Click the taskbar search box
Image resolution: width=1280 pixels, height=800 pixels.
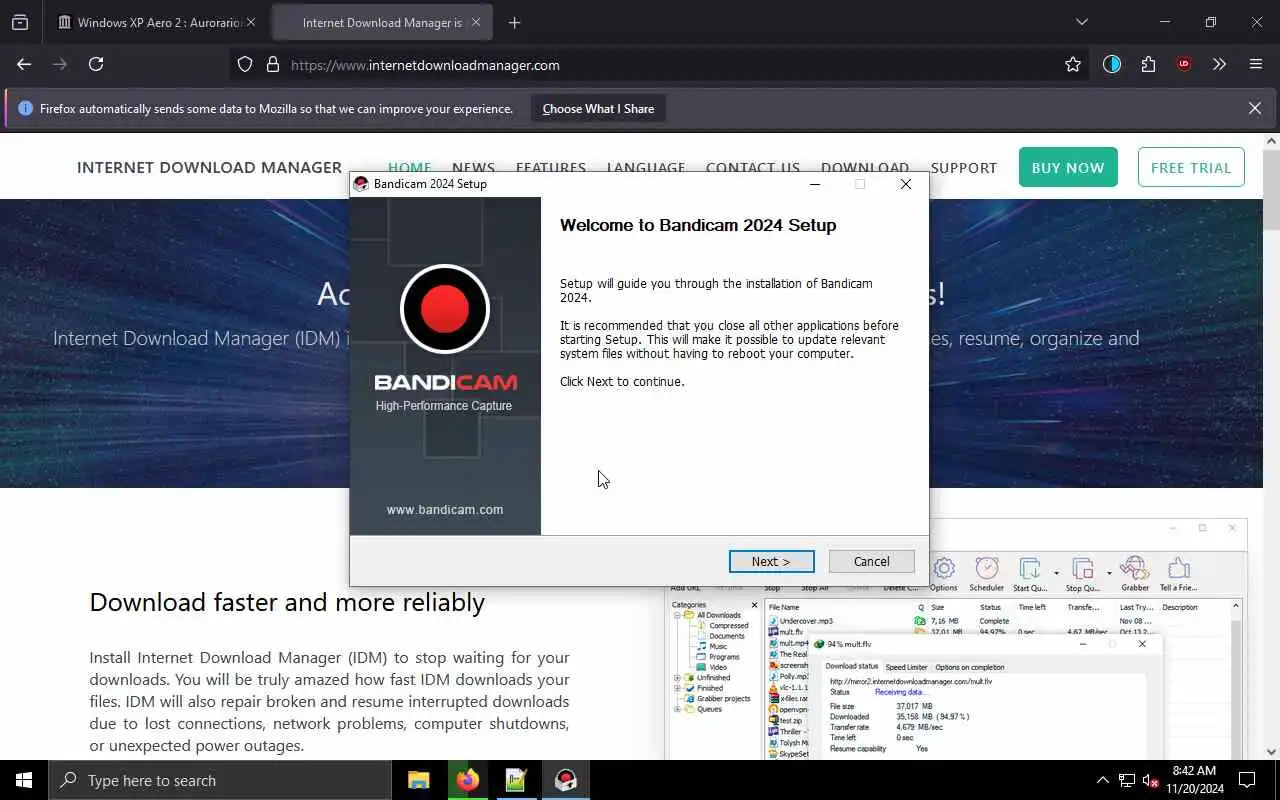(x=220, y=780)
